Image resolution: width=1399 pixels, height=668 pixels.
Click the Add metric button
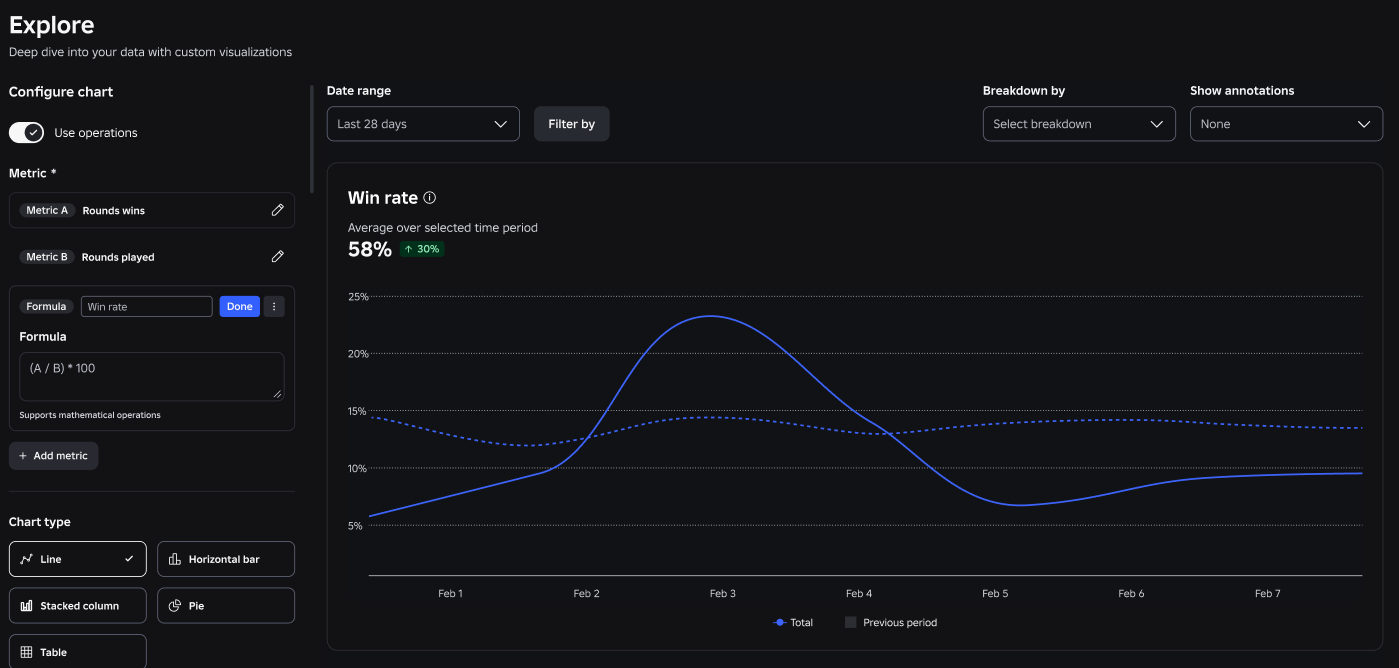pyautogui.click(x=54, y=456)
